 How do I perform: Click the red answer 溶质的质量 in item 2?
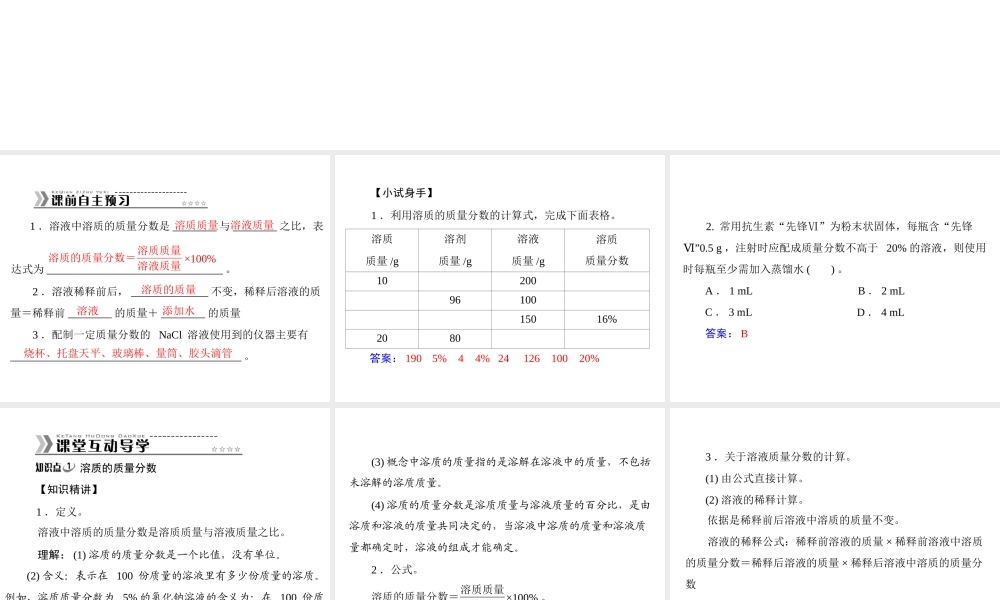coord(168,290)
